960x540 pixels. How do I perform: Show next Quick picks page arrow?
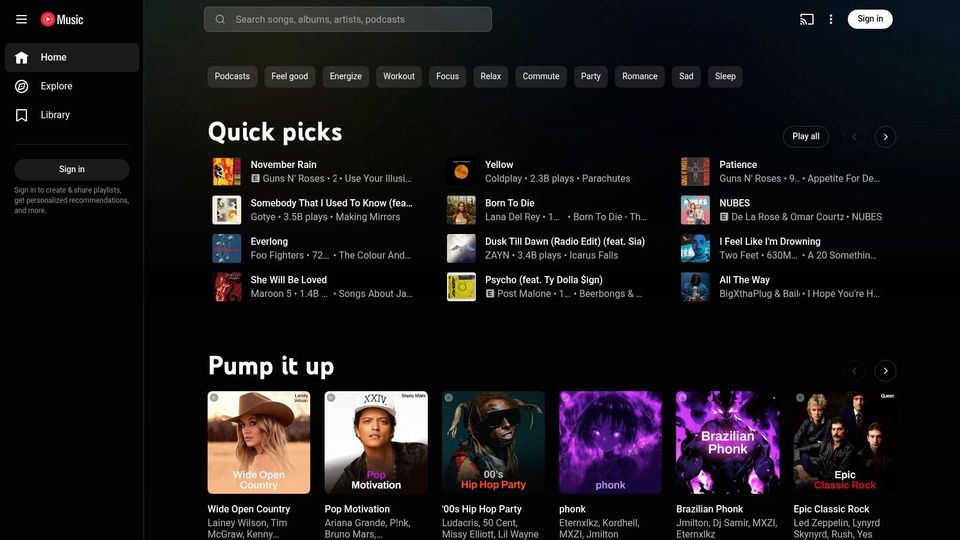[x=885, y=137]
